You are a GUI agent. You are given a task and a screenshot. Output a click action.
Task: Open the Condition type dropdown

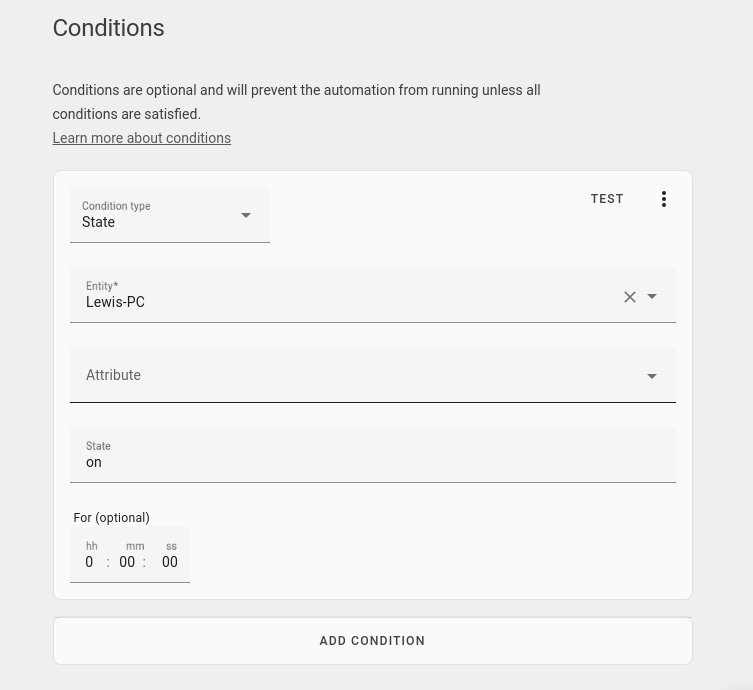click(x=170, y=215)
